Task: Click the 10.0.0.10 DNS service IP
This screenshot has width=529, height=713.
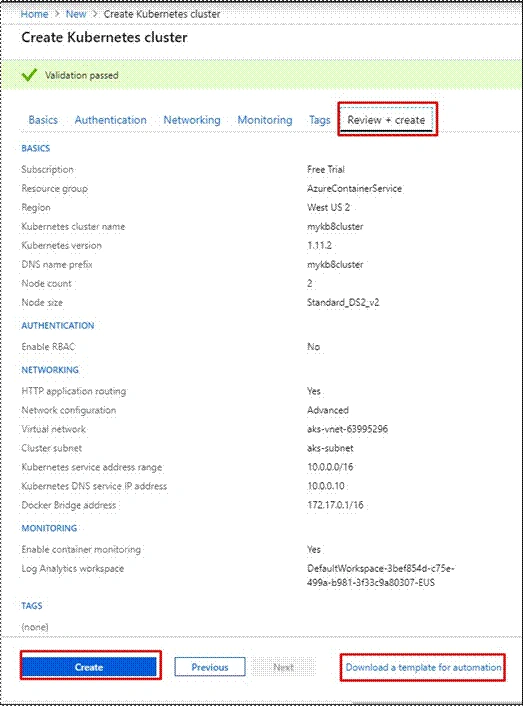Action: pos(326,486)
